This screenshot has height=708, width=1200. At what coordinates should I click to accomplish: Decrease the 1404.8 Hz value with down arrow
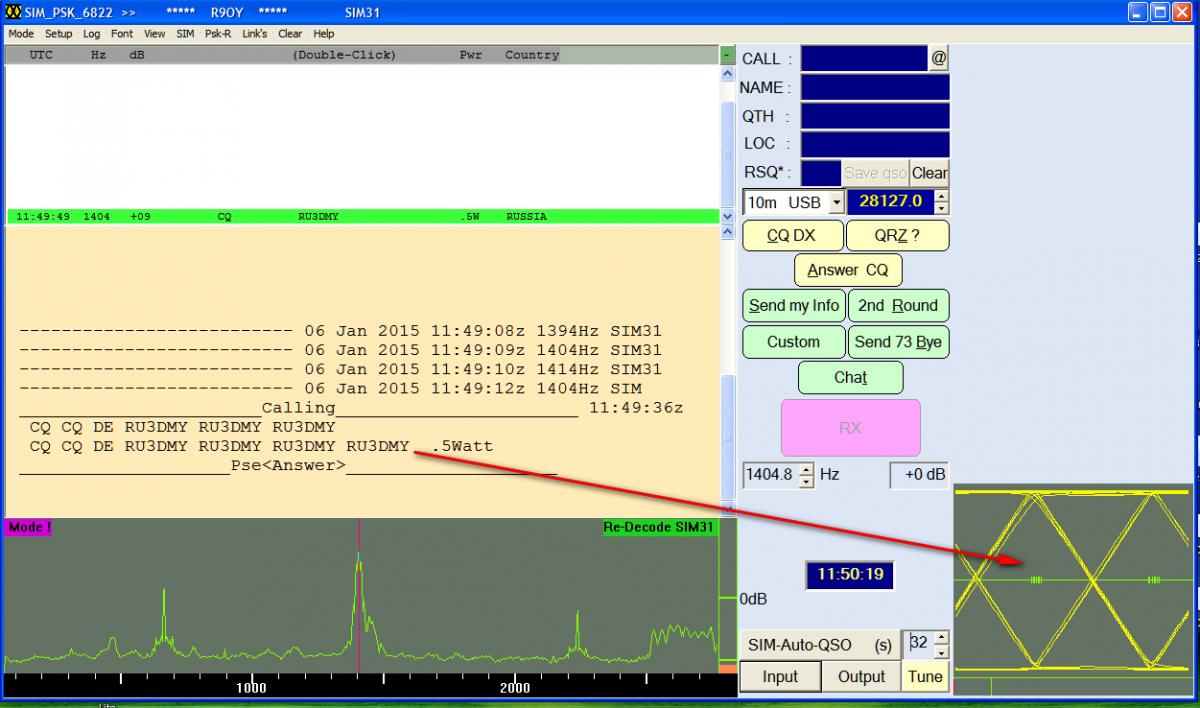click(807, 482)
